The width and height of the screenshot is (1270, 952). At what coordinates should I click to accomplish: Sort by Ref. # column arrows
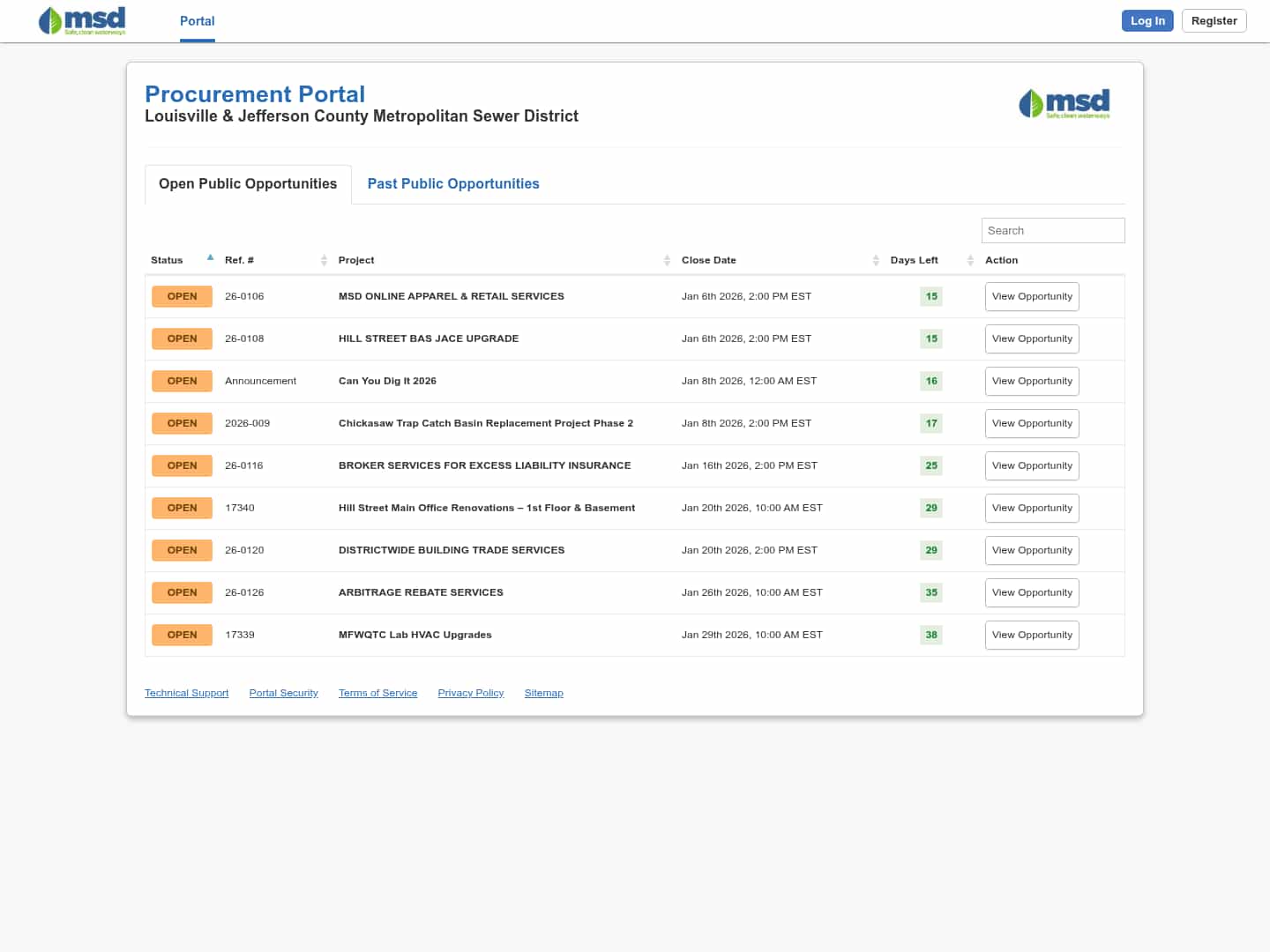click(x=324, y=260)
